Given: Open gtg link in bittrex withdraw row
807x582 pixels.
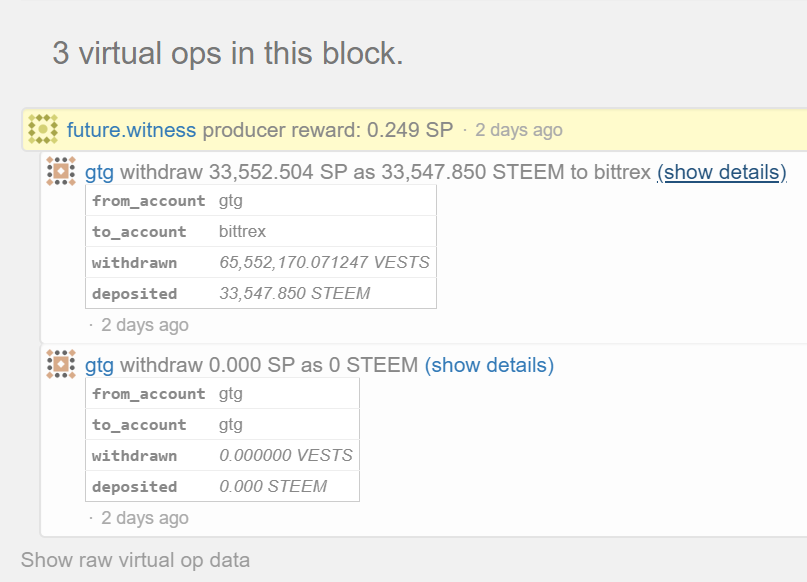Looking at the screenshot, I should click(x=99, y=172).
